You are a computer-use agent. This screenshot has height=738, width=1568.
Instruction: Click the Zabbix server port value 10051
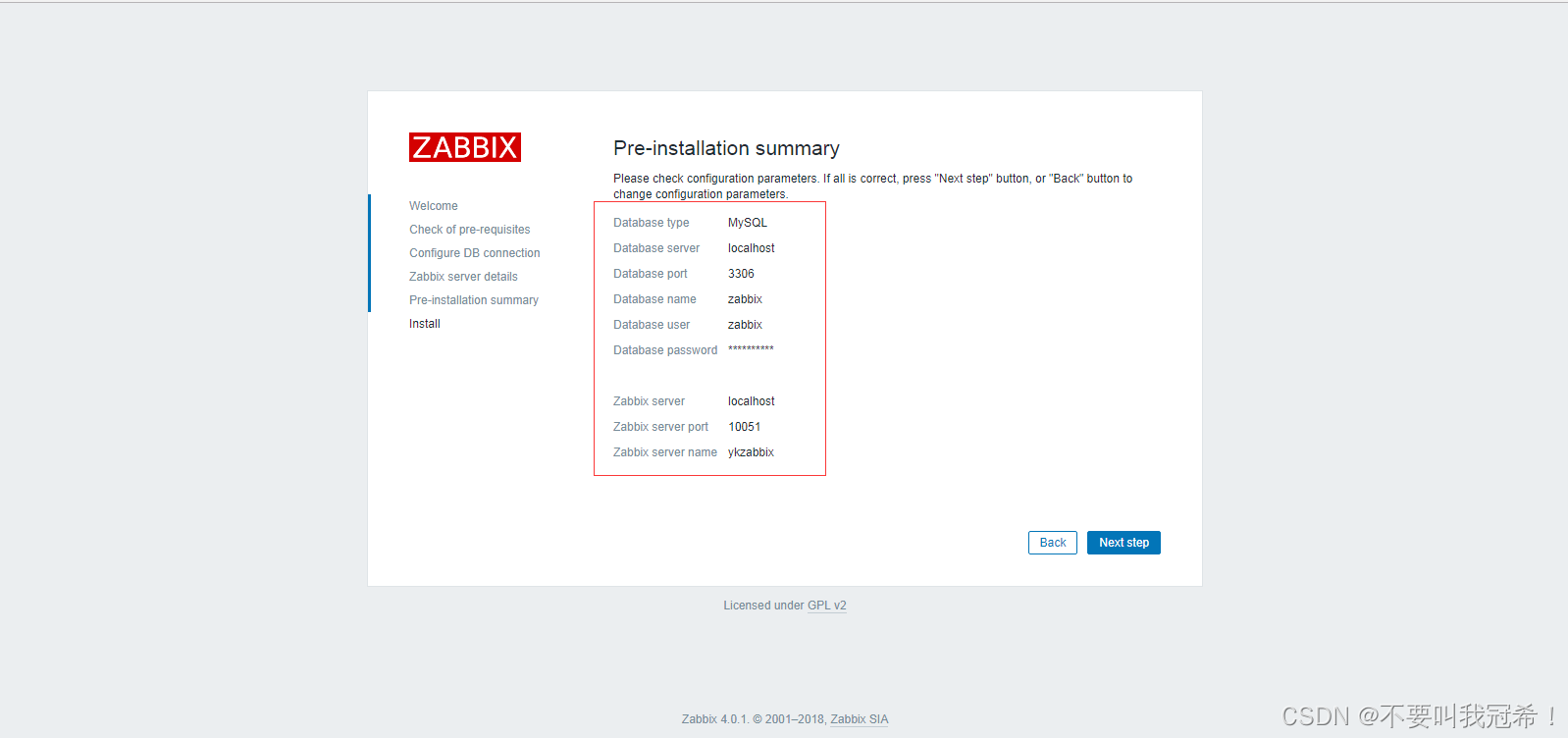pyautogui.click(x=745, y=427)
